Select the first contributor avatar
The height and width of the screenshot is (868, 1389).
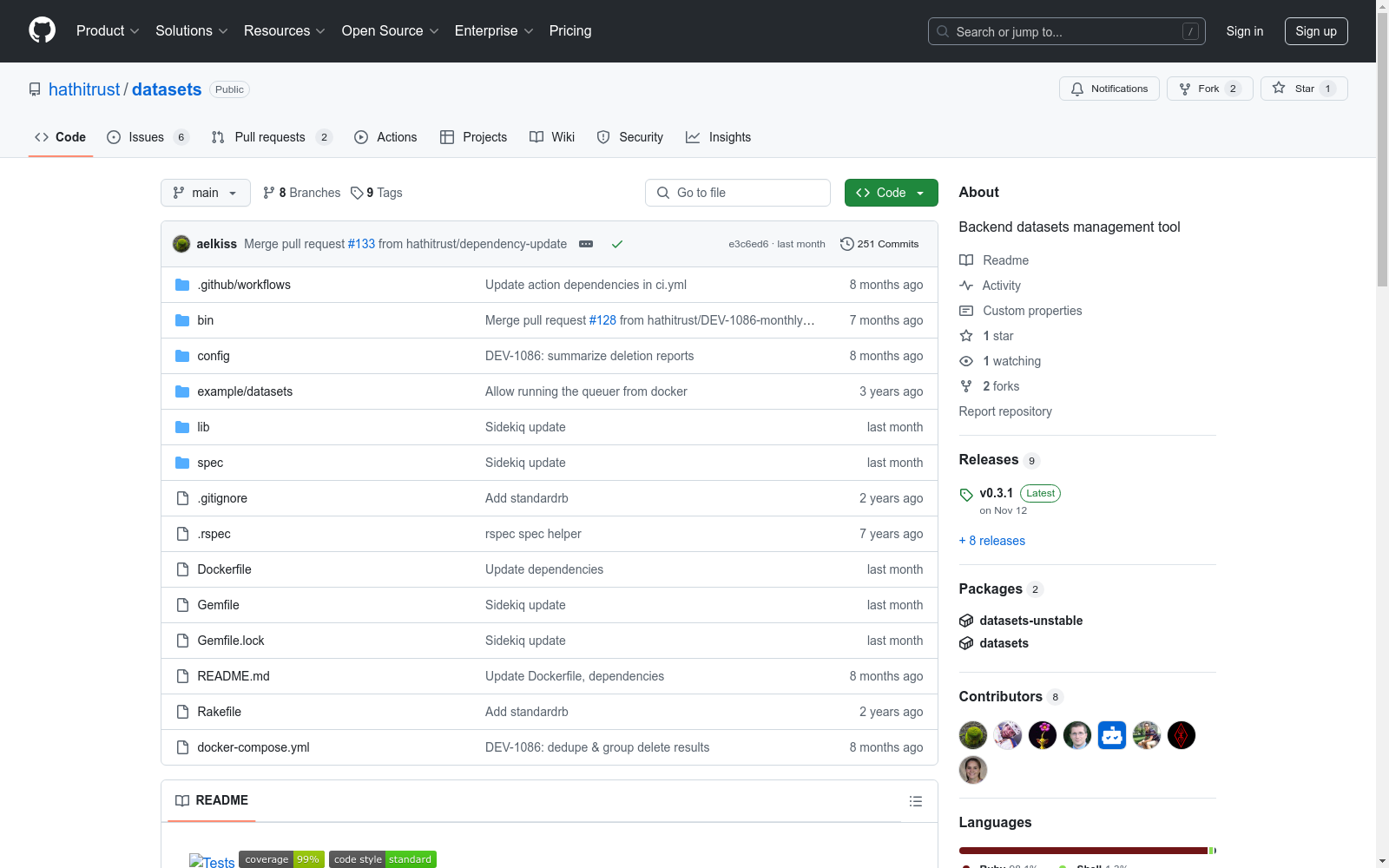[973, 735]
